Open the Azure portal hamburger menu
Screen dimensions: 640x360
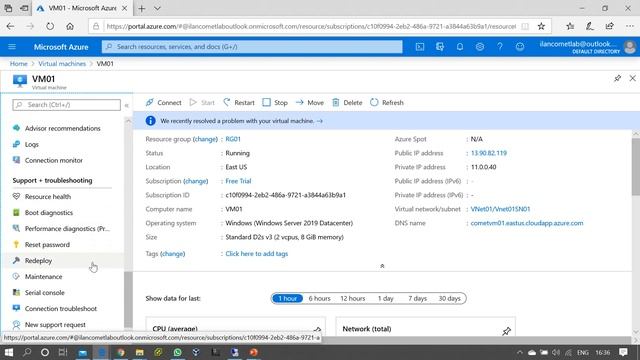tap(12, 47)
